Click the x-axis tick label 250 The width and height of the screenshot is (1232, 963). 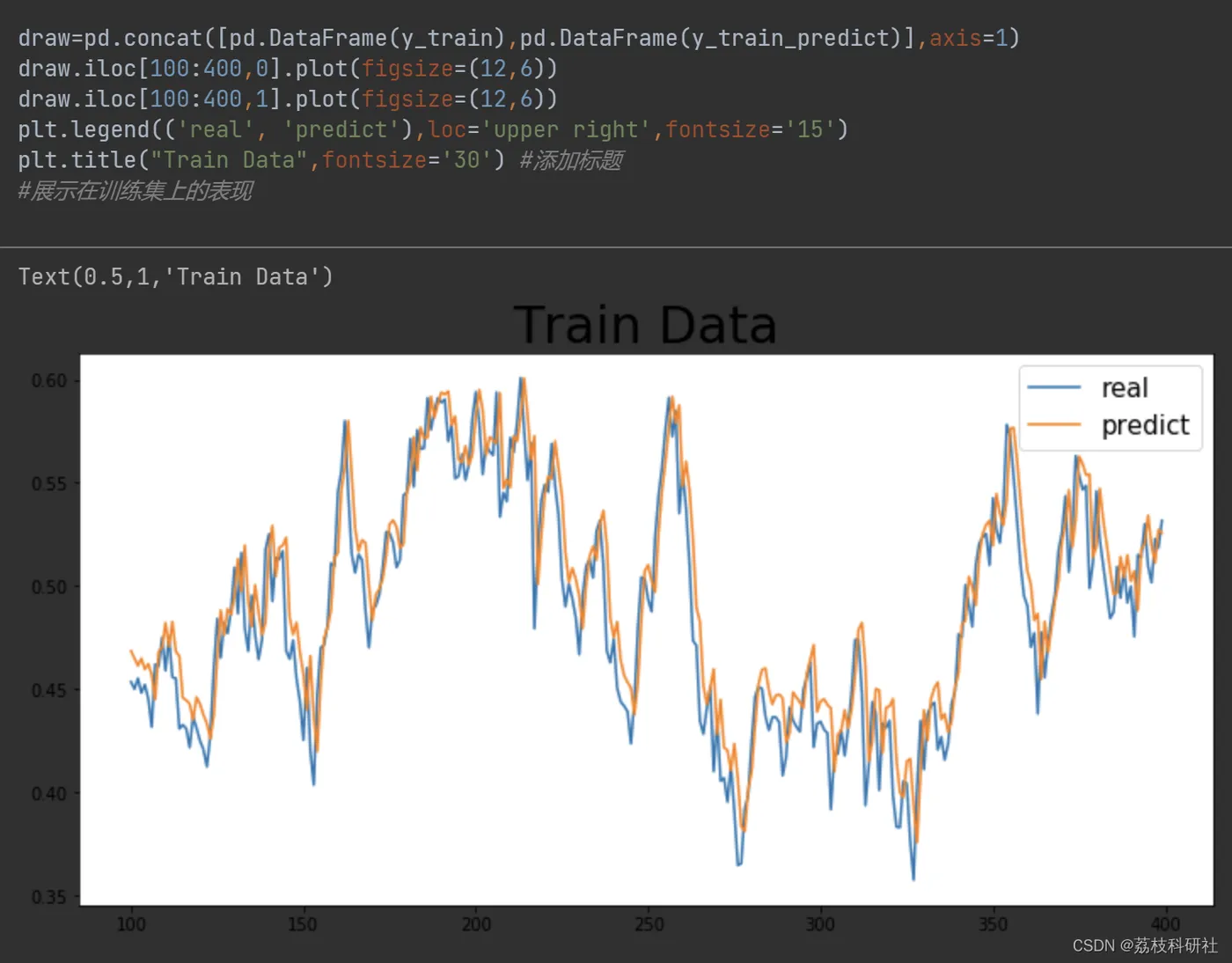(649, 924)
